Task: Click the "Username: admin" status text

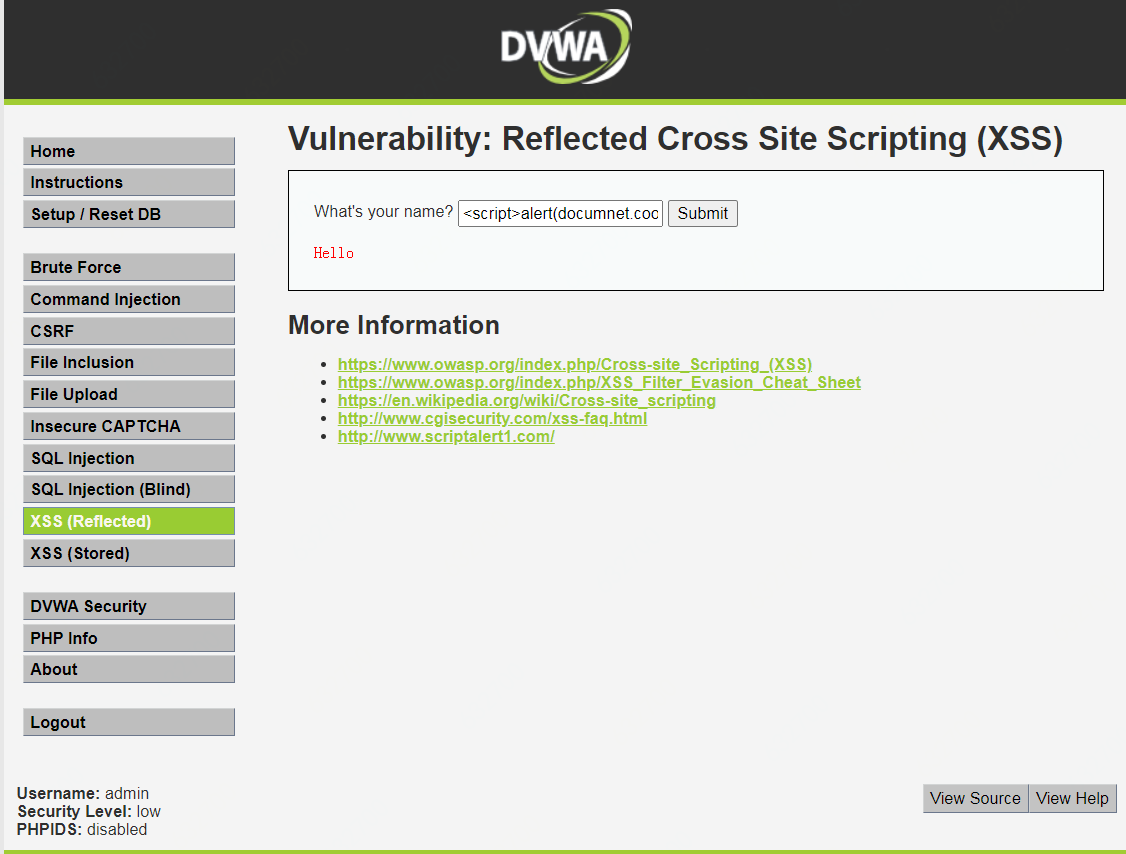Action: [83, 793]
